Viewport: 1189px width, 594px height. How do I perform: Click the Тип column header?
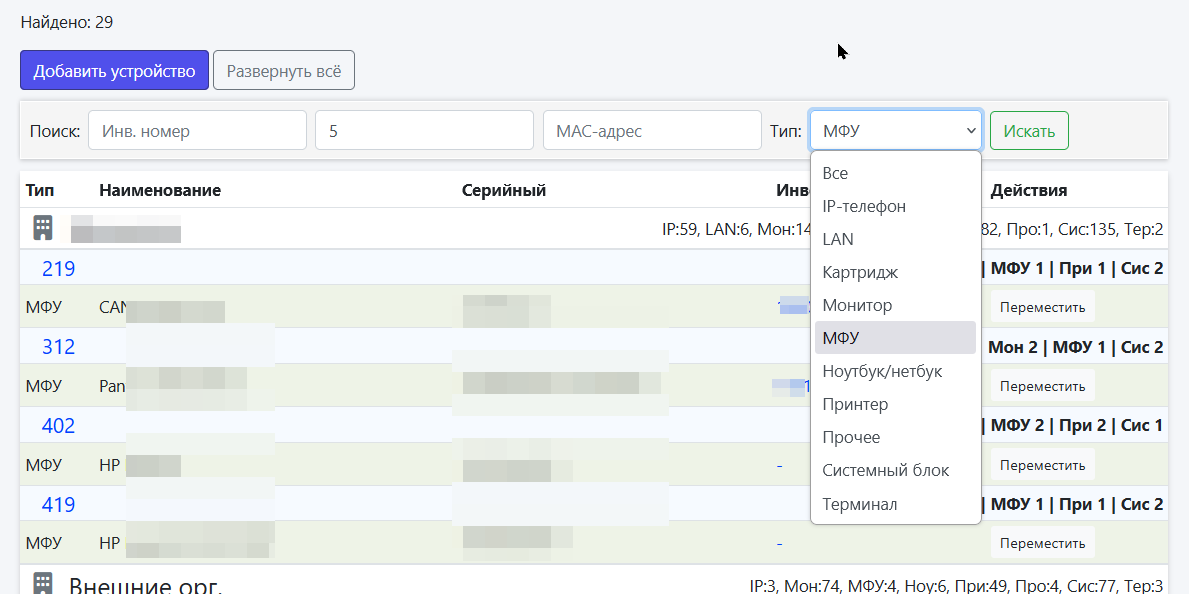[x=40, y=190]
